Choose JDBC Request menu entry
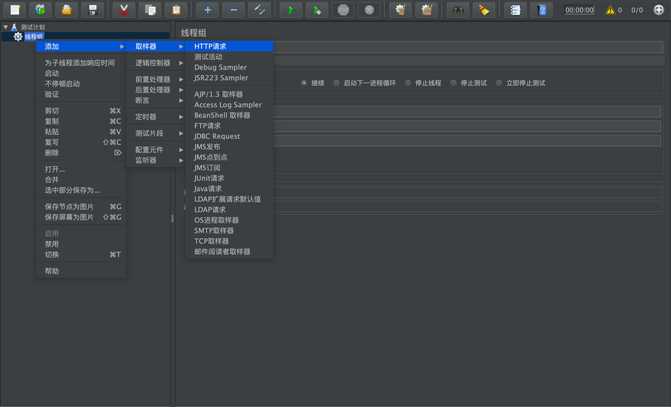The height and width of the screenshot is (407, 671). (x=230, y=136)
